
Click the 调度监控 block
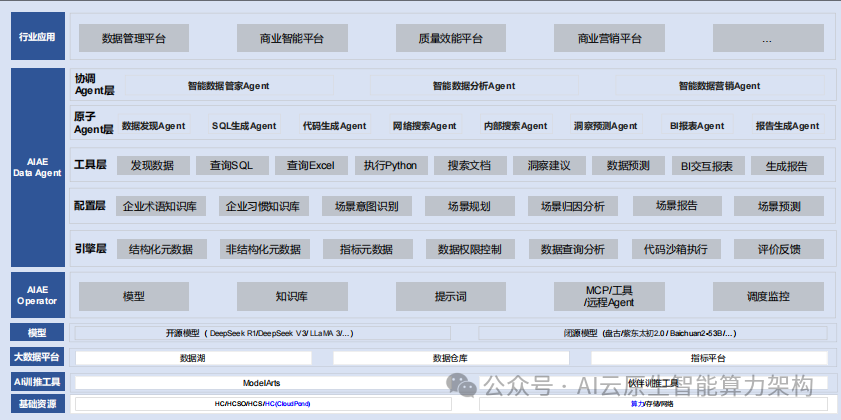pyautogui.click(x=767, y=297)
